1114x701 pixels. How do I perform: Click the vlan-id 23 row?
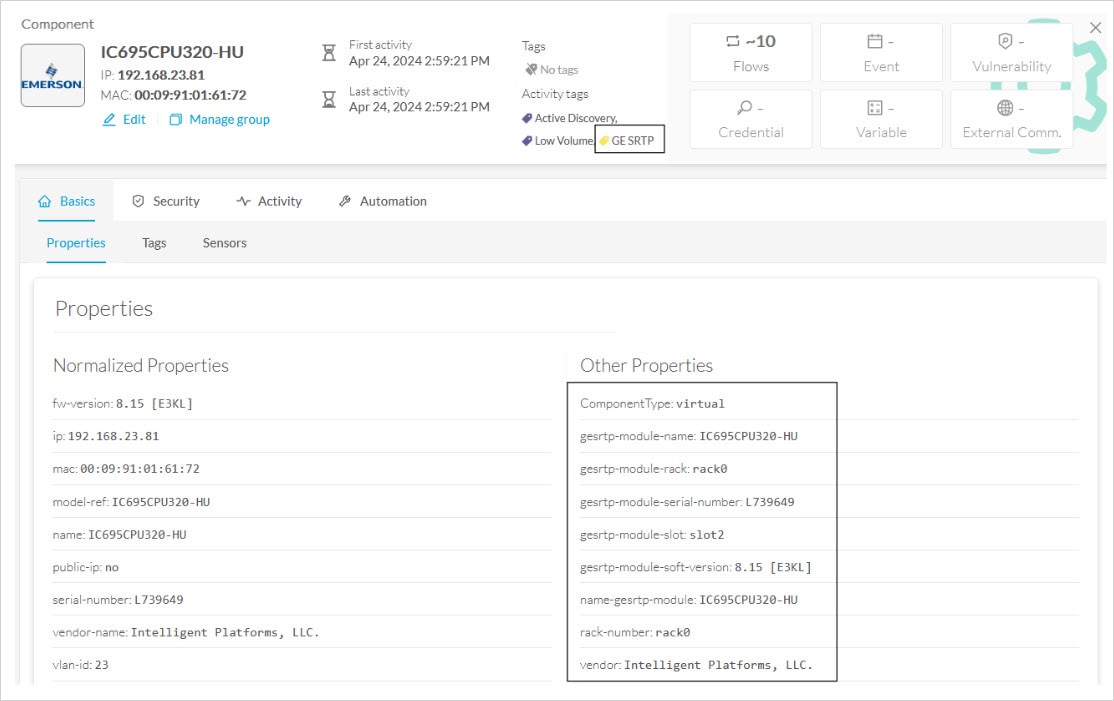(302, 665)
